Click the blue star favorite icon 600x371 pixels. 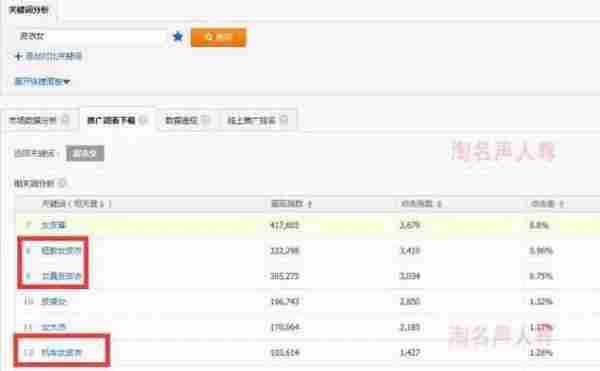coord(178,36)
